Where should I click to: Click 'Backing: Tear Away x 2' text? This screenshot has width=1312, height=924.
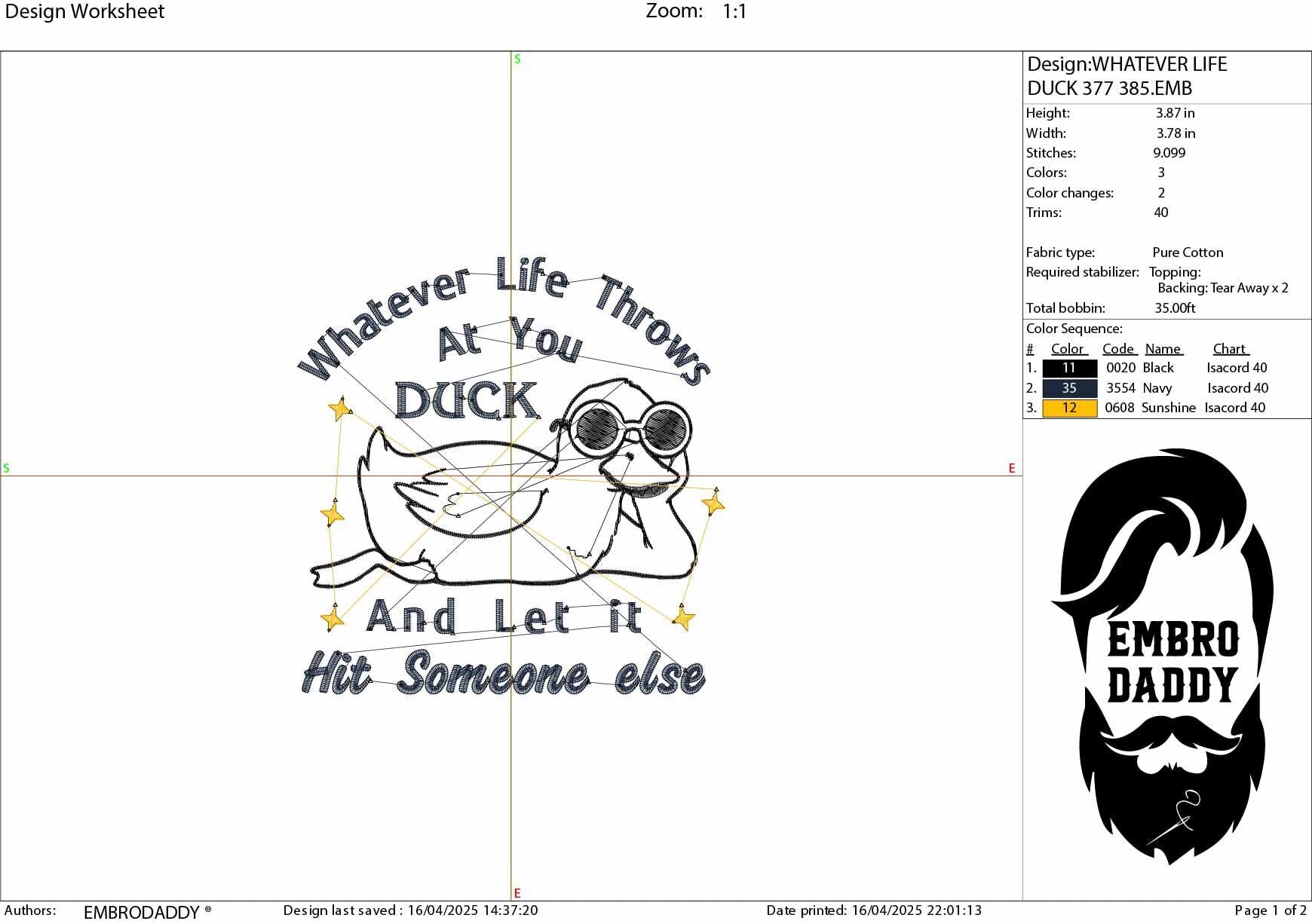pyautogui.click(x=1223, y=288)
